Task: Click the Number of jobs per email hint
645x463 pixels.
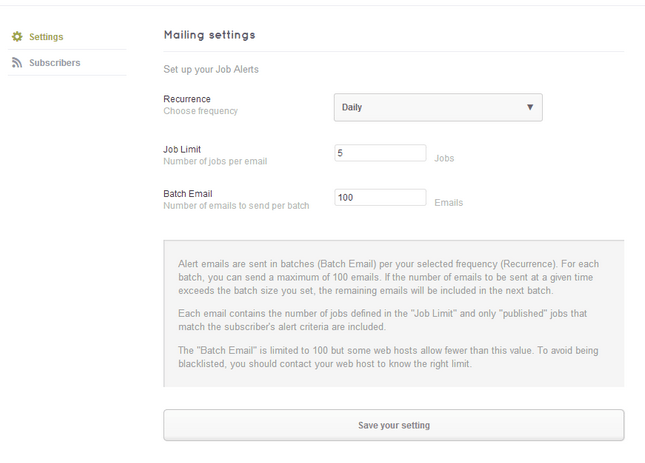Action: 215,161
